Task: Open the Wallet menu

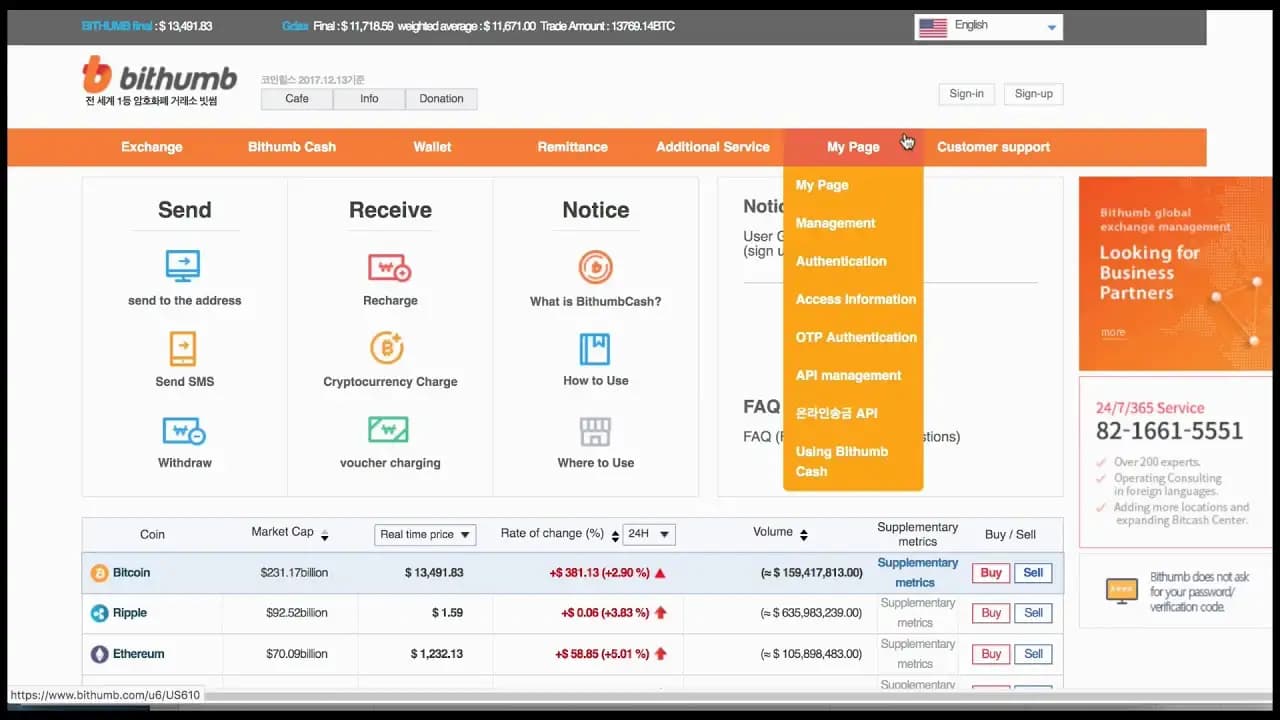Action: (x=432, y=147)
